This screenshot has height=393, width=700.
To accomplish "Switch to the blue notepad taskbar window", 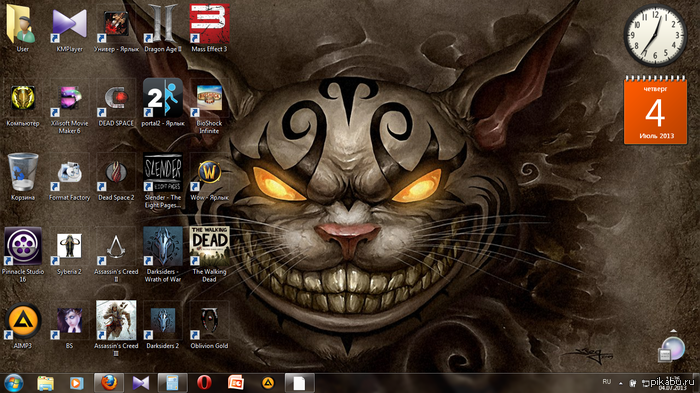I will click(x=172, y=383).
